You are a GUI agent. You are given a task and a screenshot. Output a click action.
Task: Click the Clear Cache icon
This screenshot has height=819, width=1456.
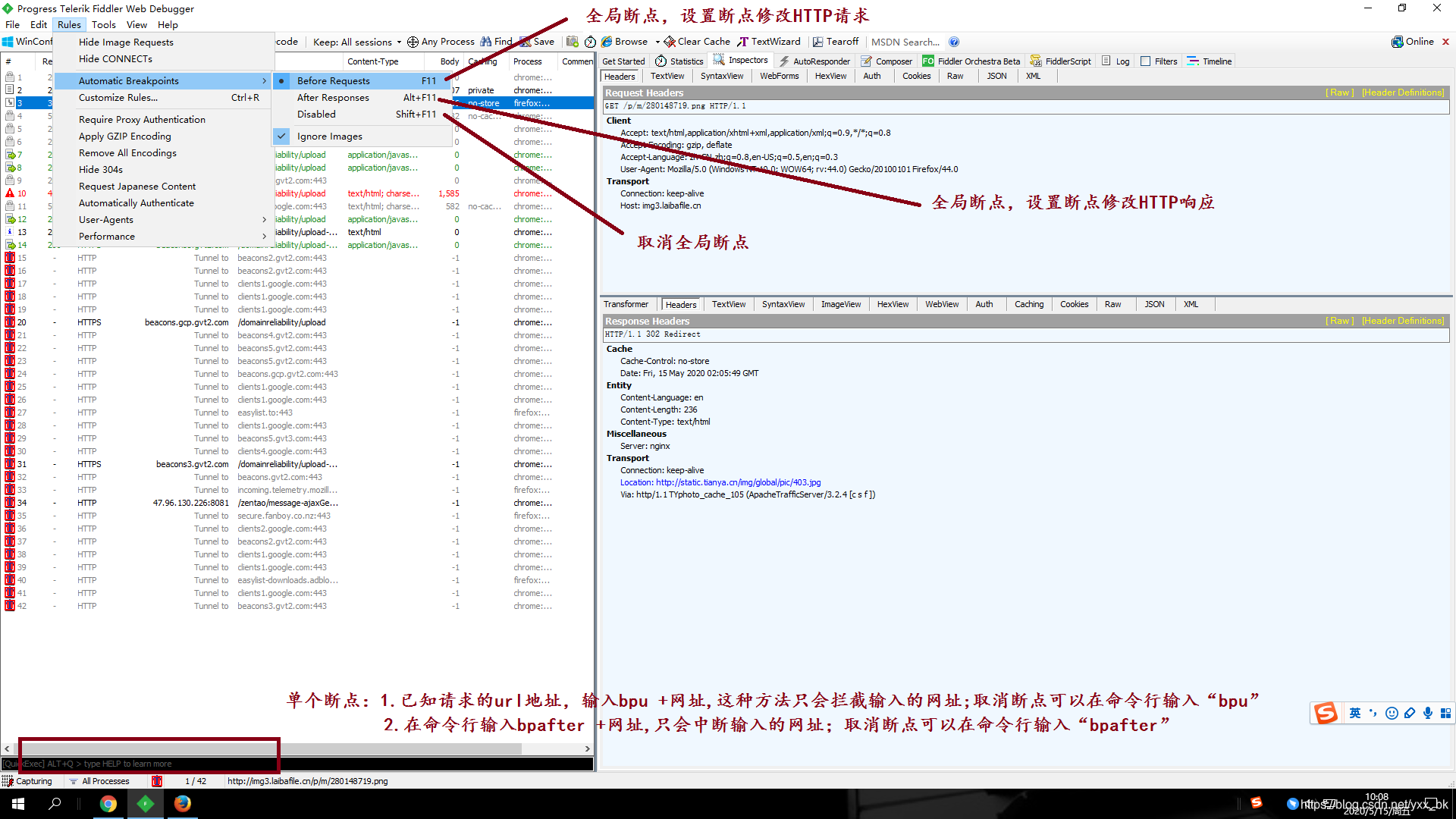[x=670, y=42]
